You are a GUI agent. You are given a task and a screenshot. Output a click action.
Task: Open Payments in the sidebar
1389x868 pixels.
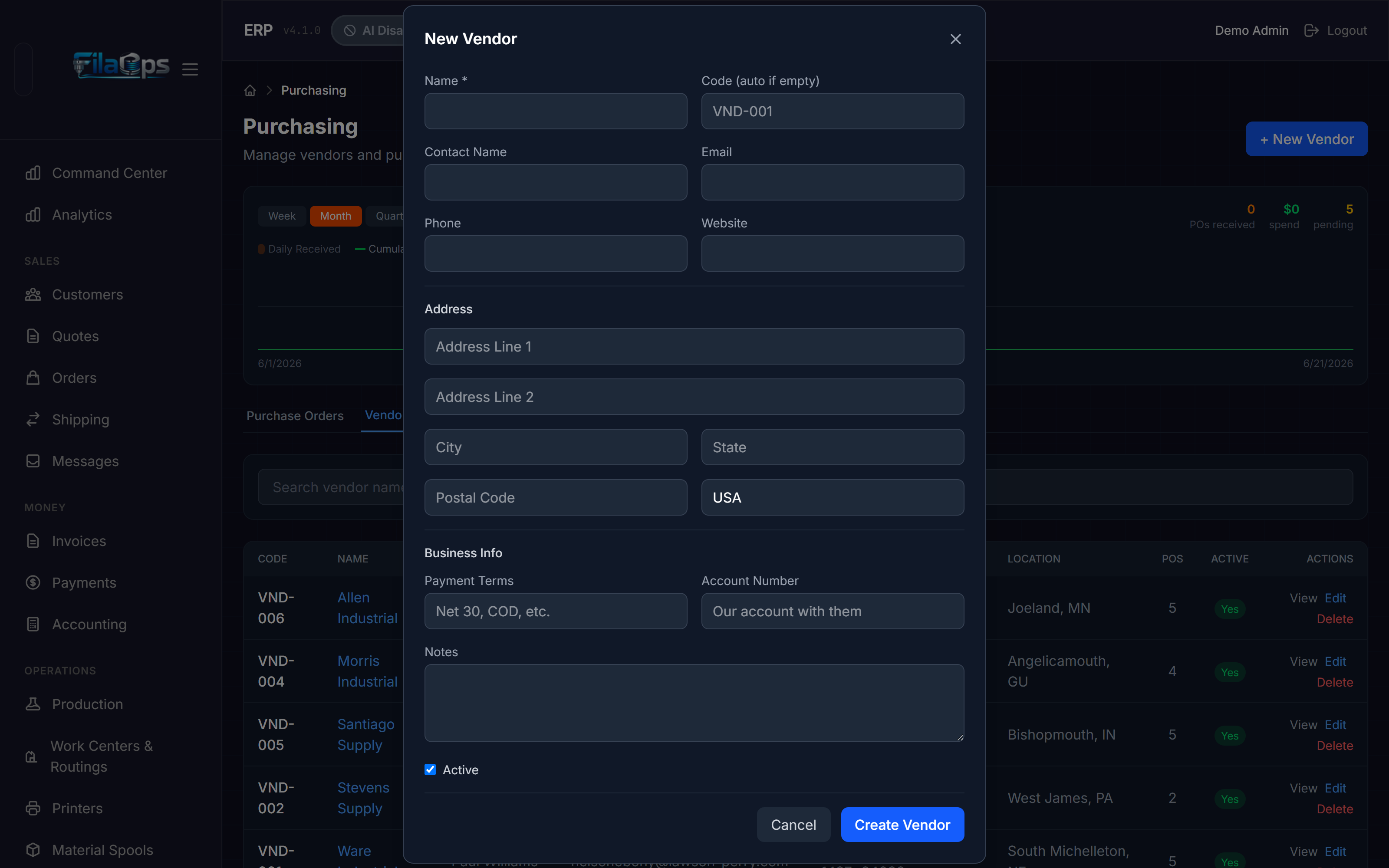pyautogui.click(x=71, y=583)
